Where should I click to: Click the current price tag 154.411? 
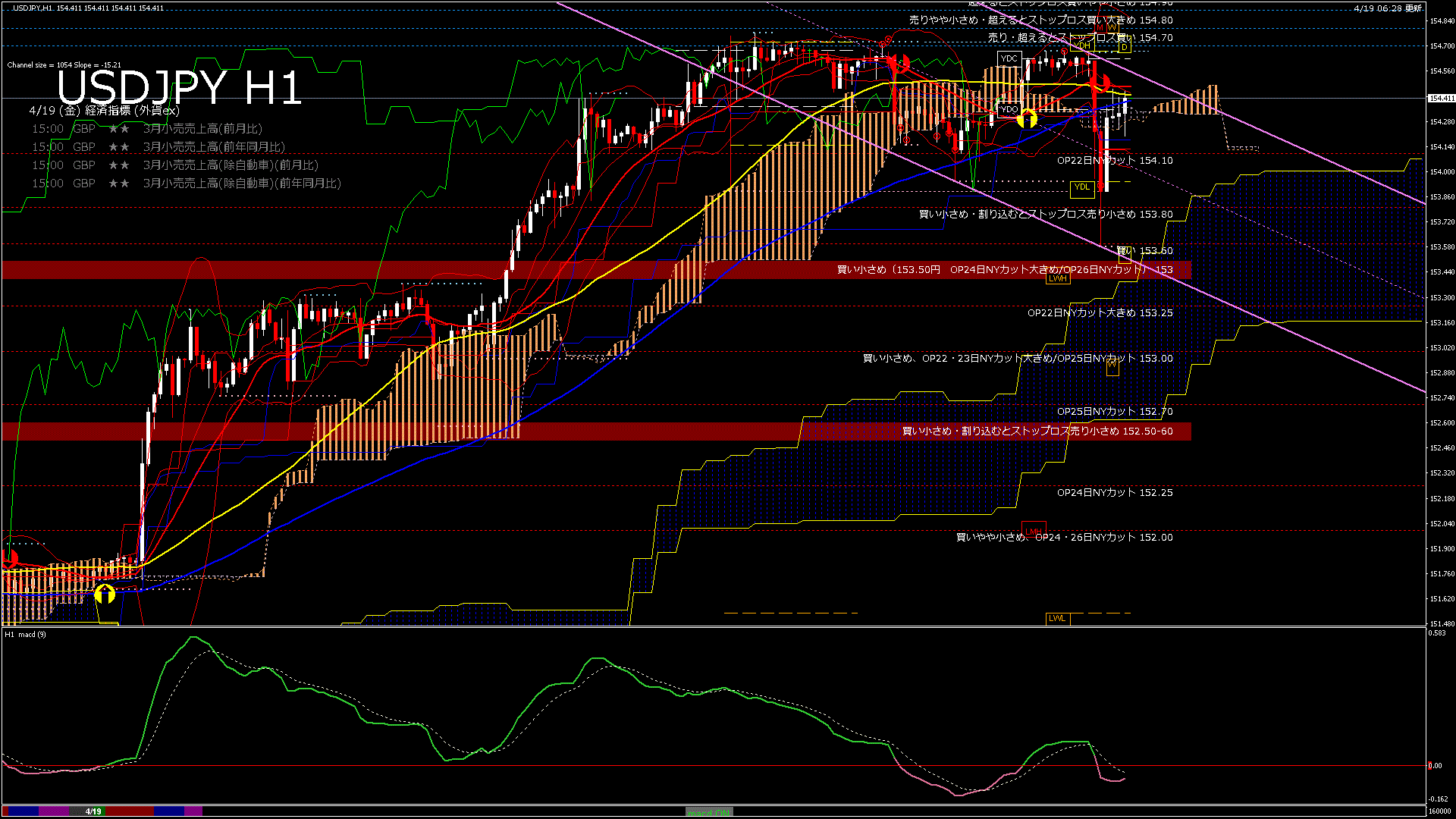[x=1442, y=99]
